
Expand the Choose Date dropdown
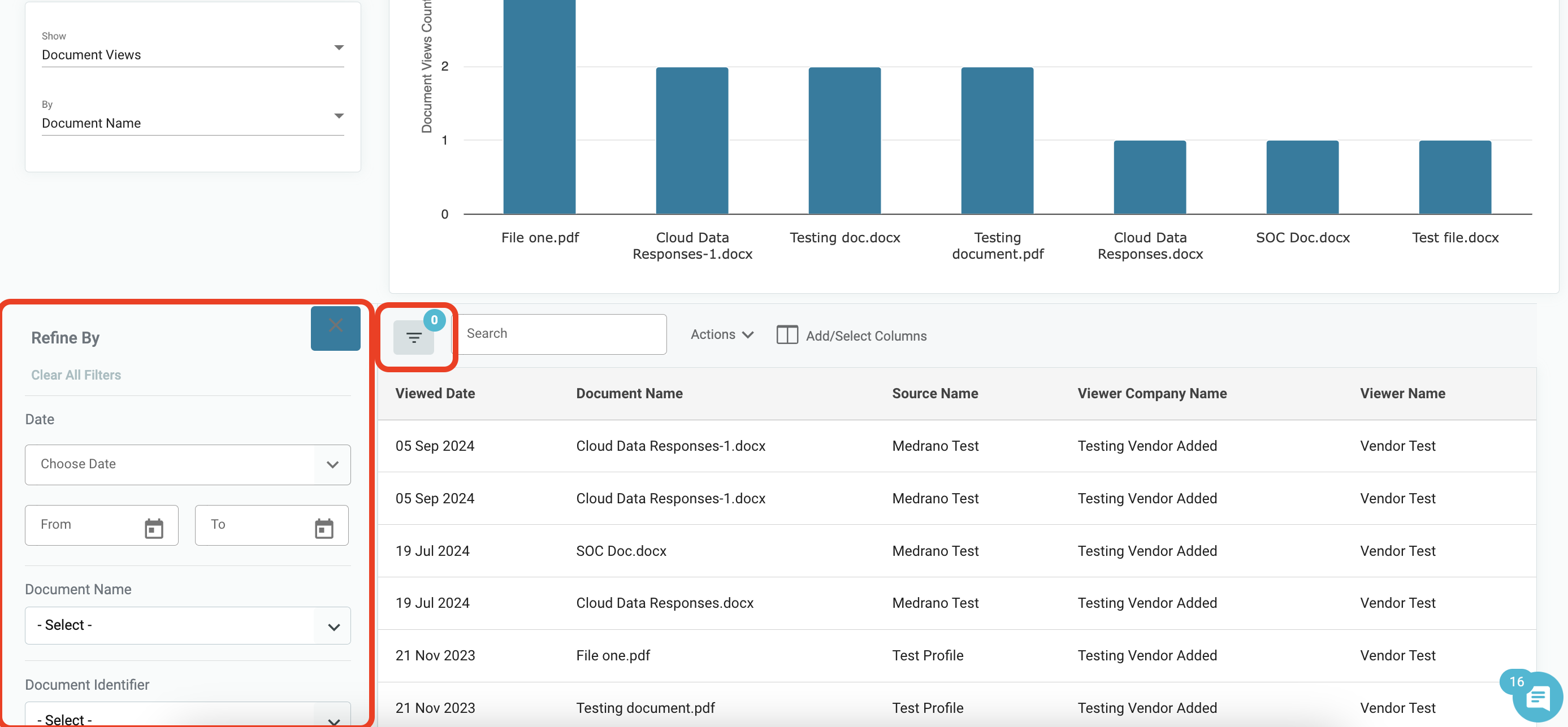pos(188,464)
